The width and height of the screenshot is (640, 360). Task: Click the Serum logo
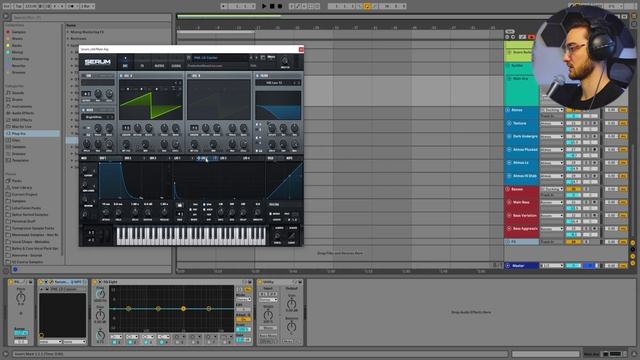[98, 62]
